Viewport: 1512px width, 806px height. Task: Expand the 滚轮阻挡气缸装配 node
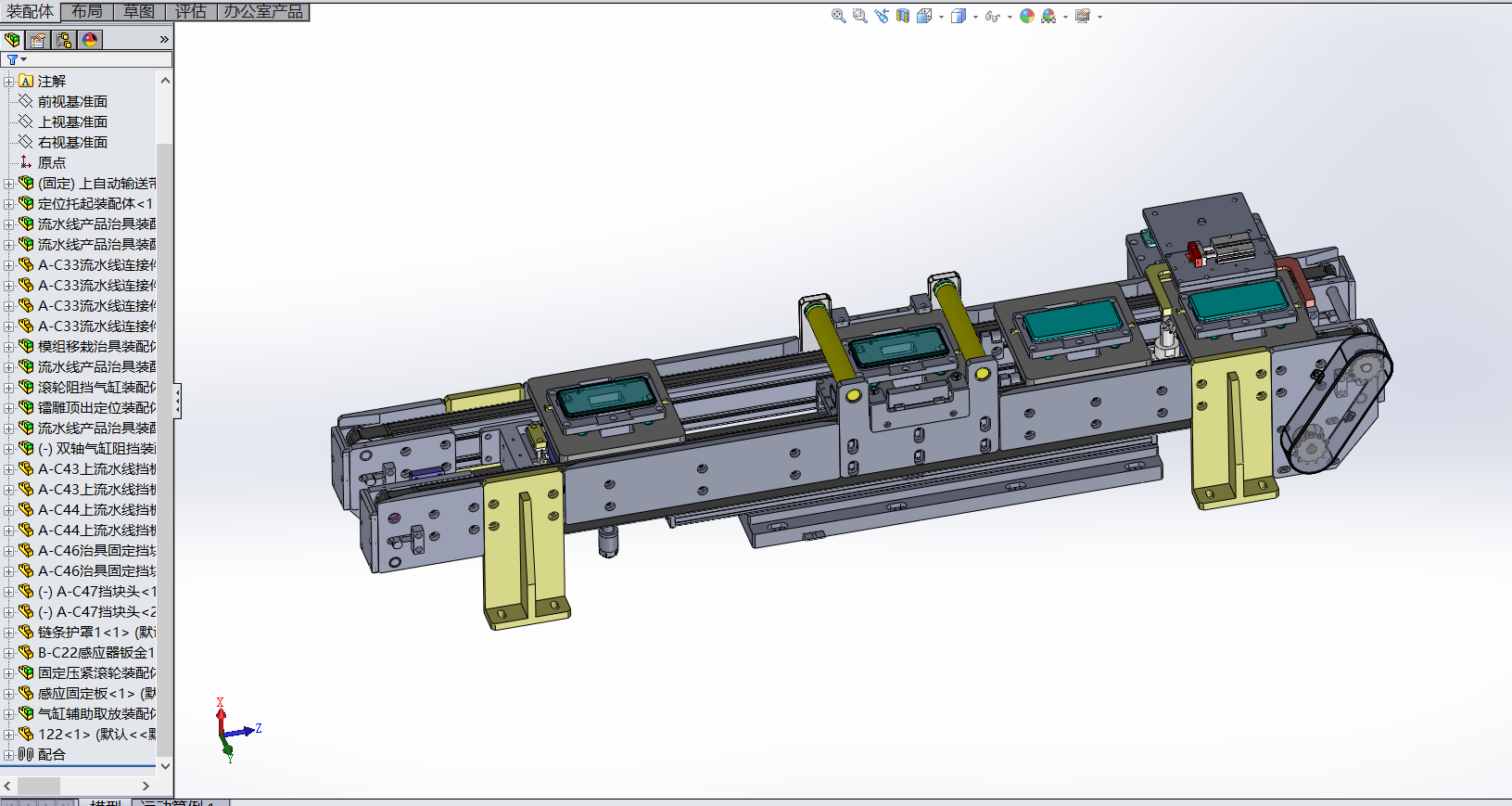point(8,388)
